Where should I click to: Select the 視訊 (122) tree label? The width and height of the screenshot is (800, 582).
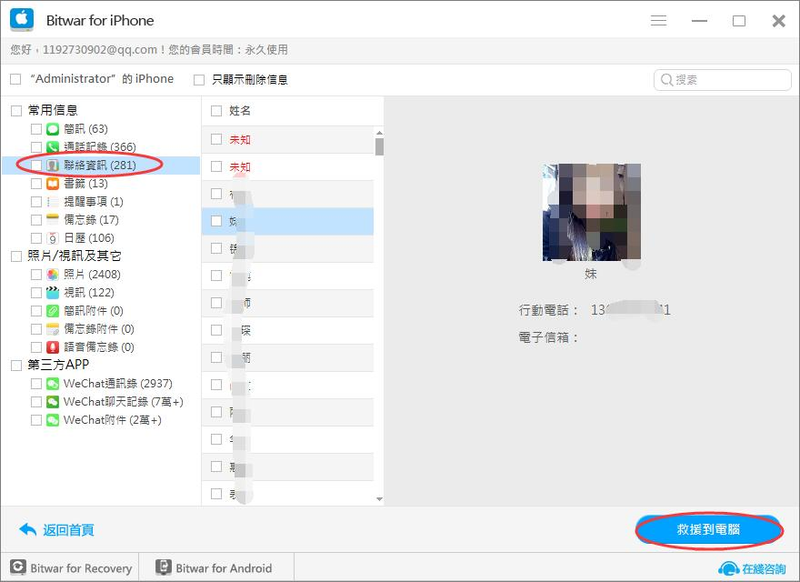tap(89, 292)
